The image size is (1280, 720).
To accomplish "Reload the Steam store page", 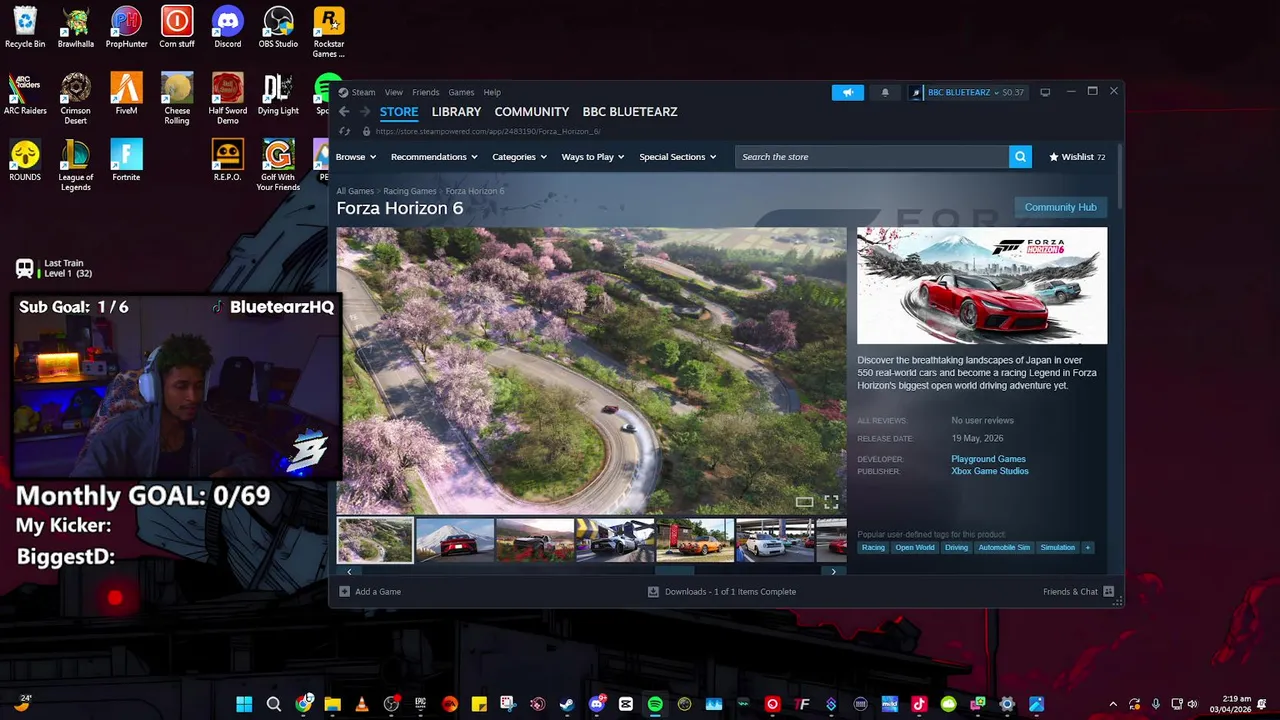I will pos(345,131).
